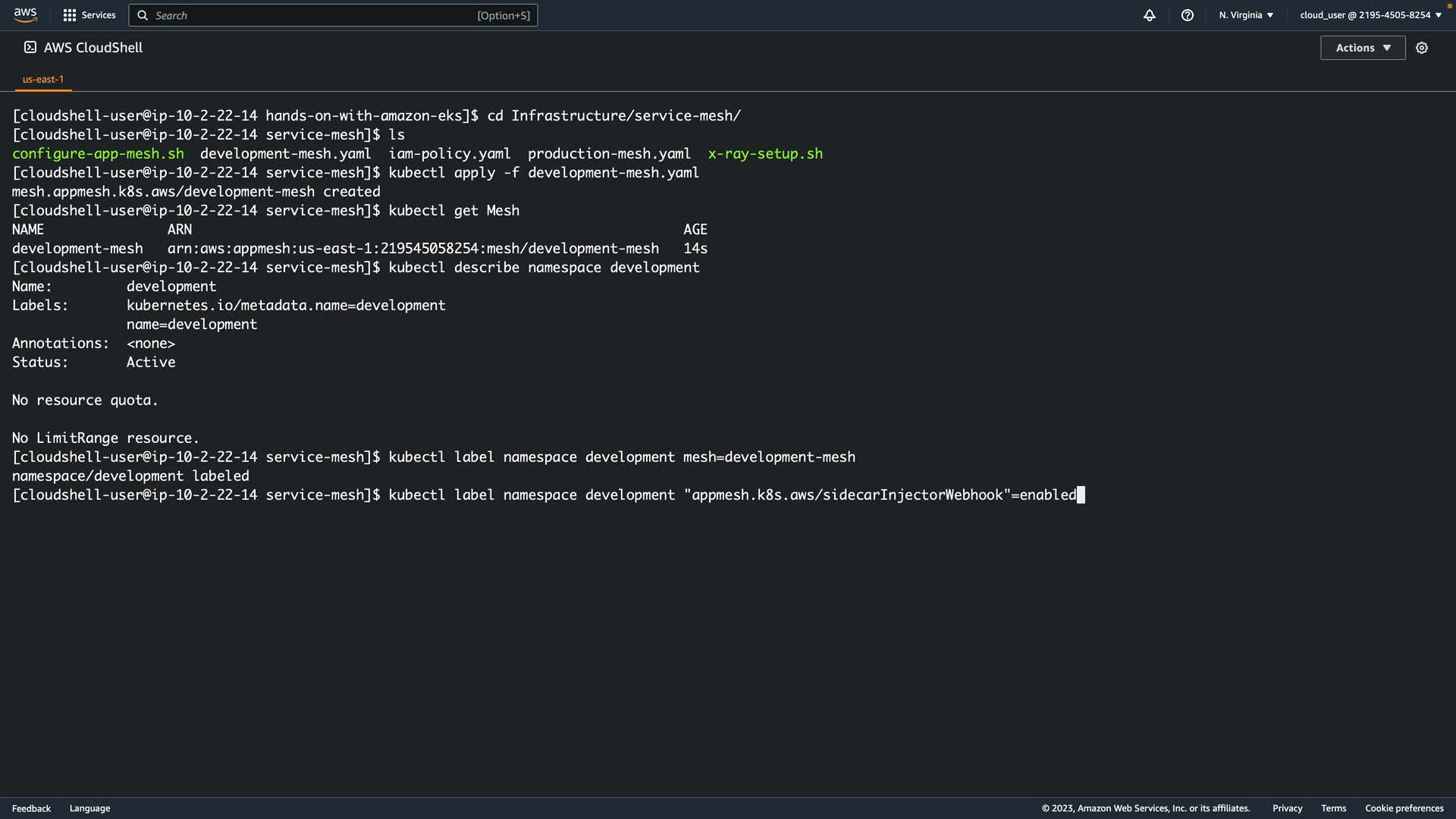The image size is (1456, 819).
Task: Open Cookie preferences link
Action: 1404,808
